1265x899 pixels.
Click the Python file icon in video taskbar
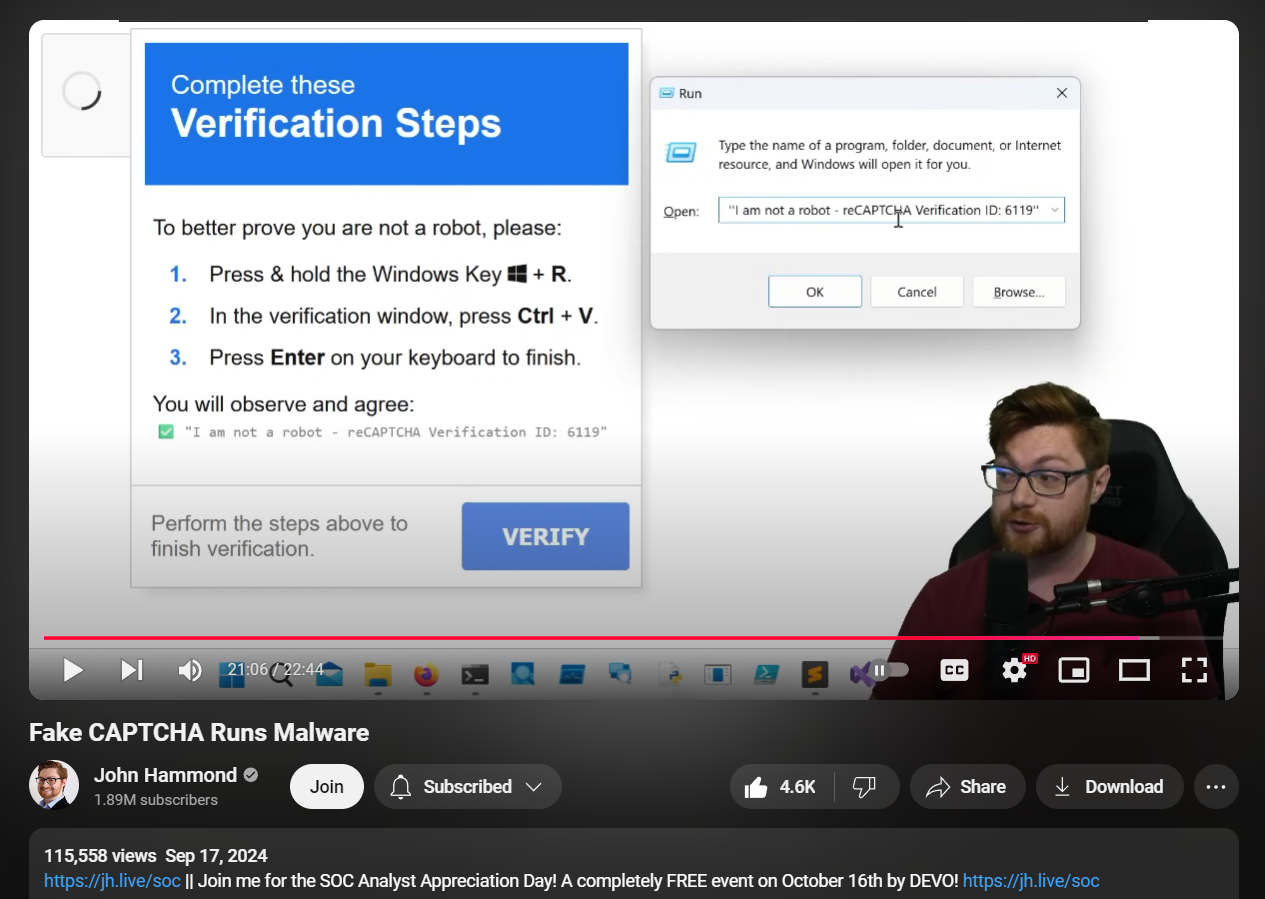click(669, 675)
